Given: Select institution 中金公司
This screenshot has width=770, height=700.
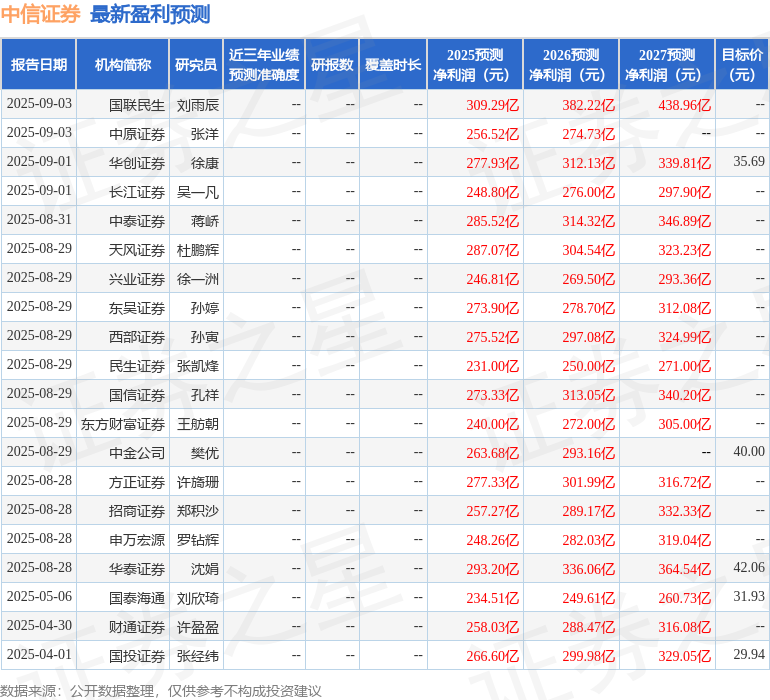Looking at the screenshot, I should tap(137, 453).
